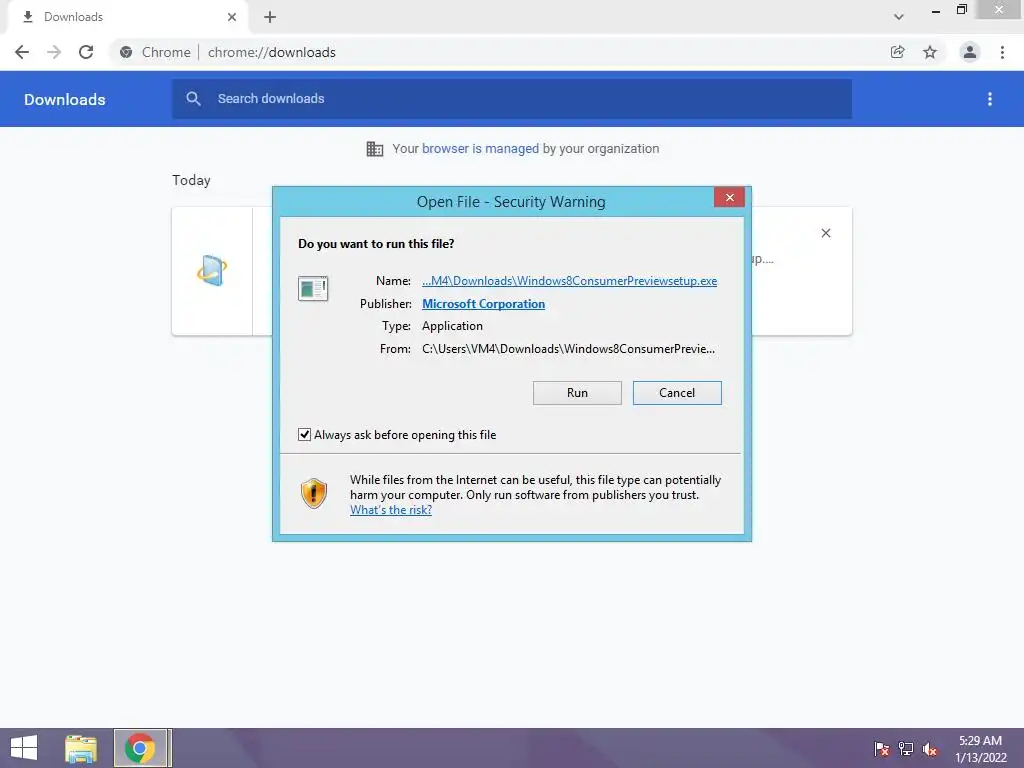This screenshot has width=1024, height=768.
Task: Open a new browser tab
Action: click(270, 17)
